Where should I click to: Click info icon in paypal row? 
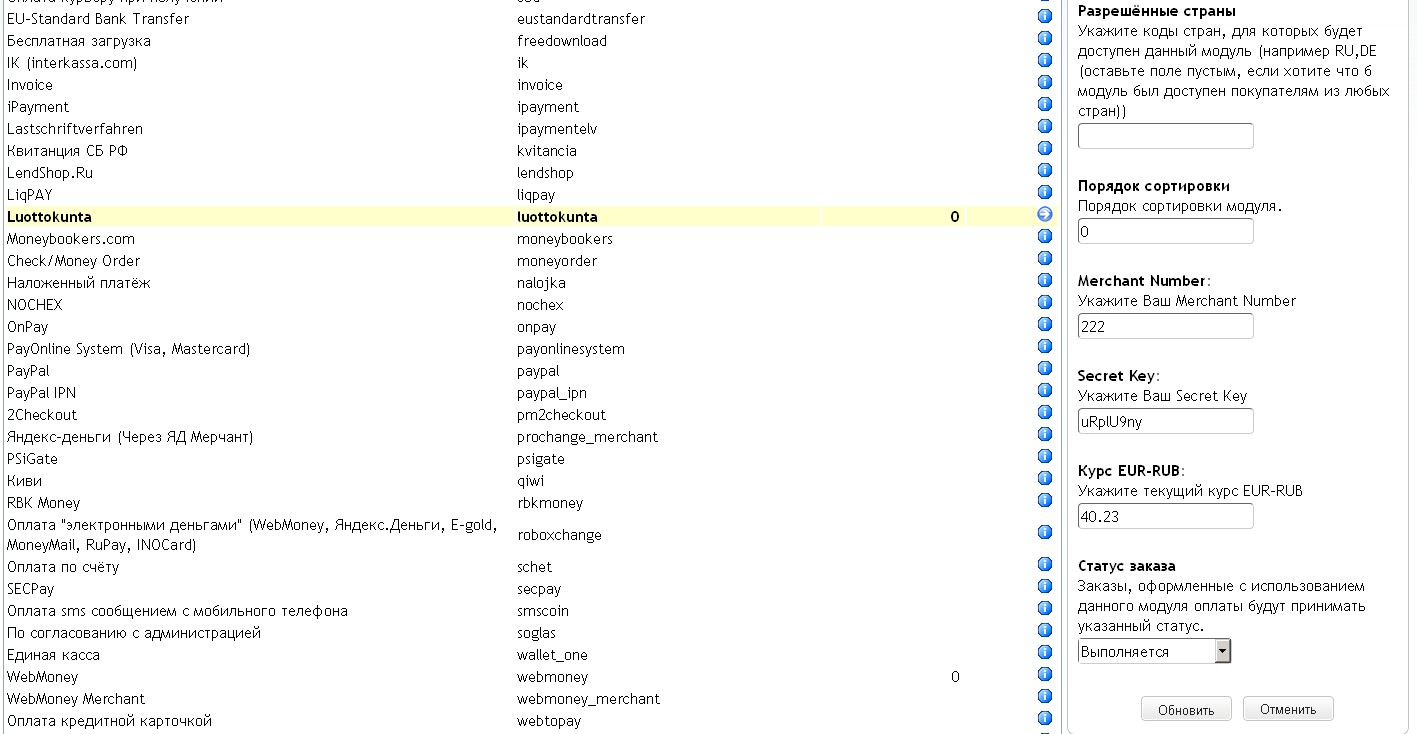1045,368
